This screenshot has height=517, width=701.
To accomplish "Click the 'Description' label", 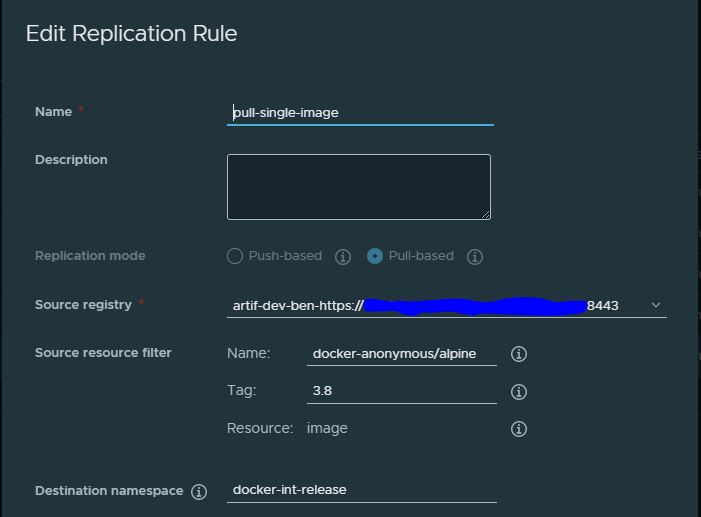I will click(x=71, y=160).
